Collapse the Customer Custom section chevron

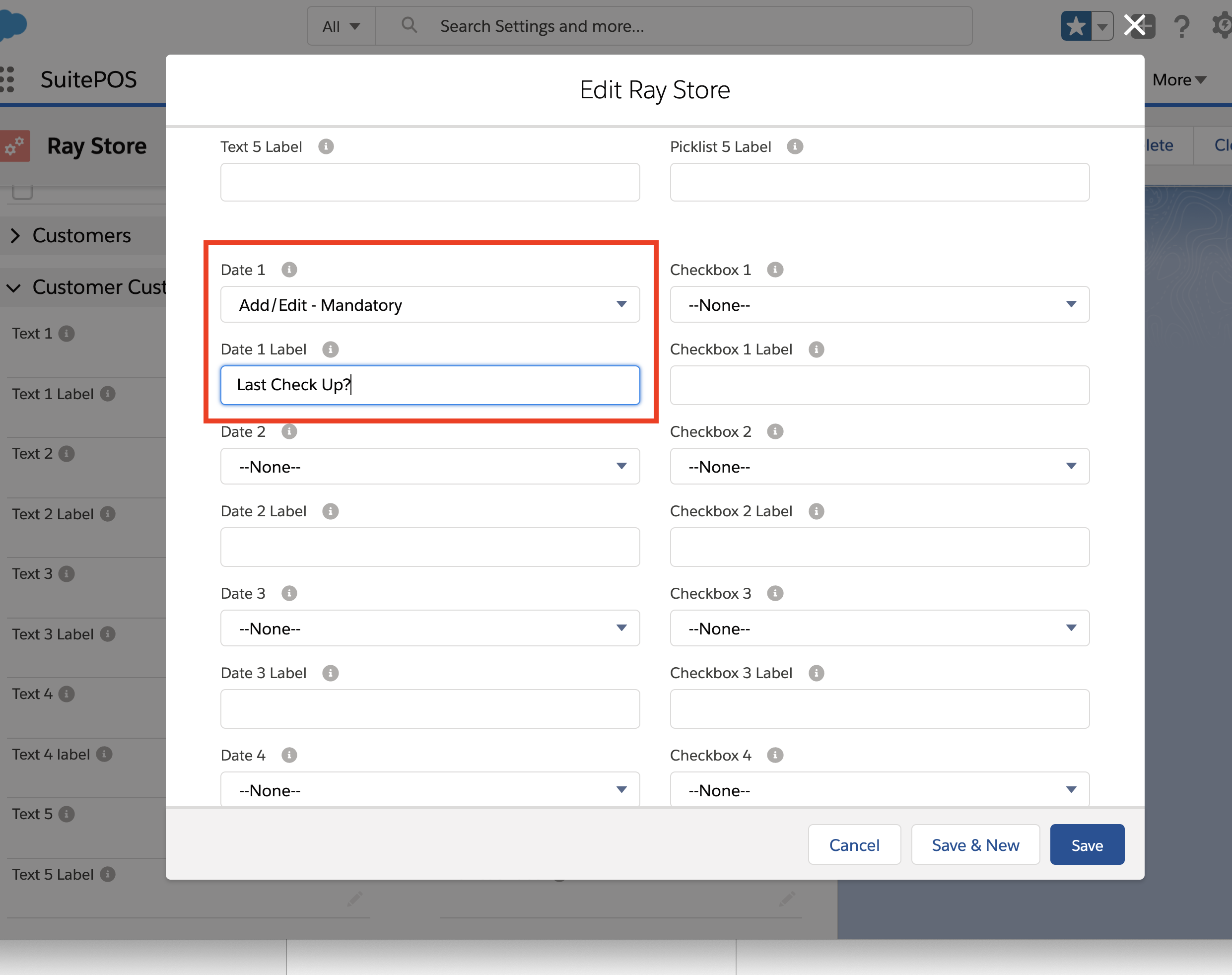tap(14, 287)
